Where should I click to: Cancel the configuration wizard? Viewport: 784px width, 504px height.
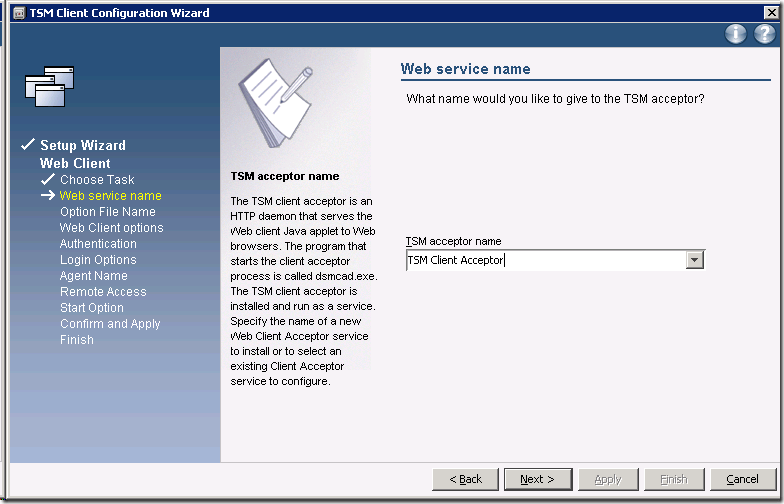coord(742,479)
